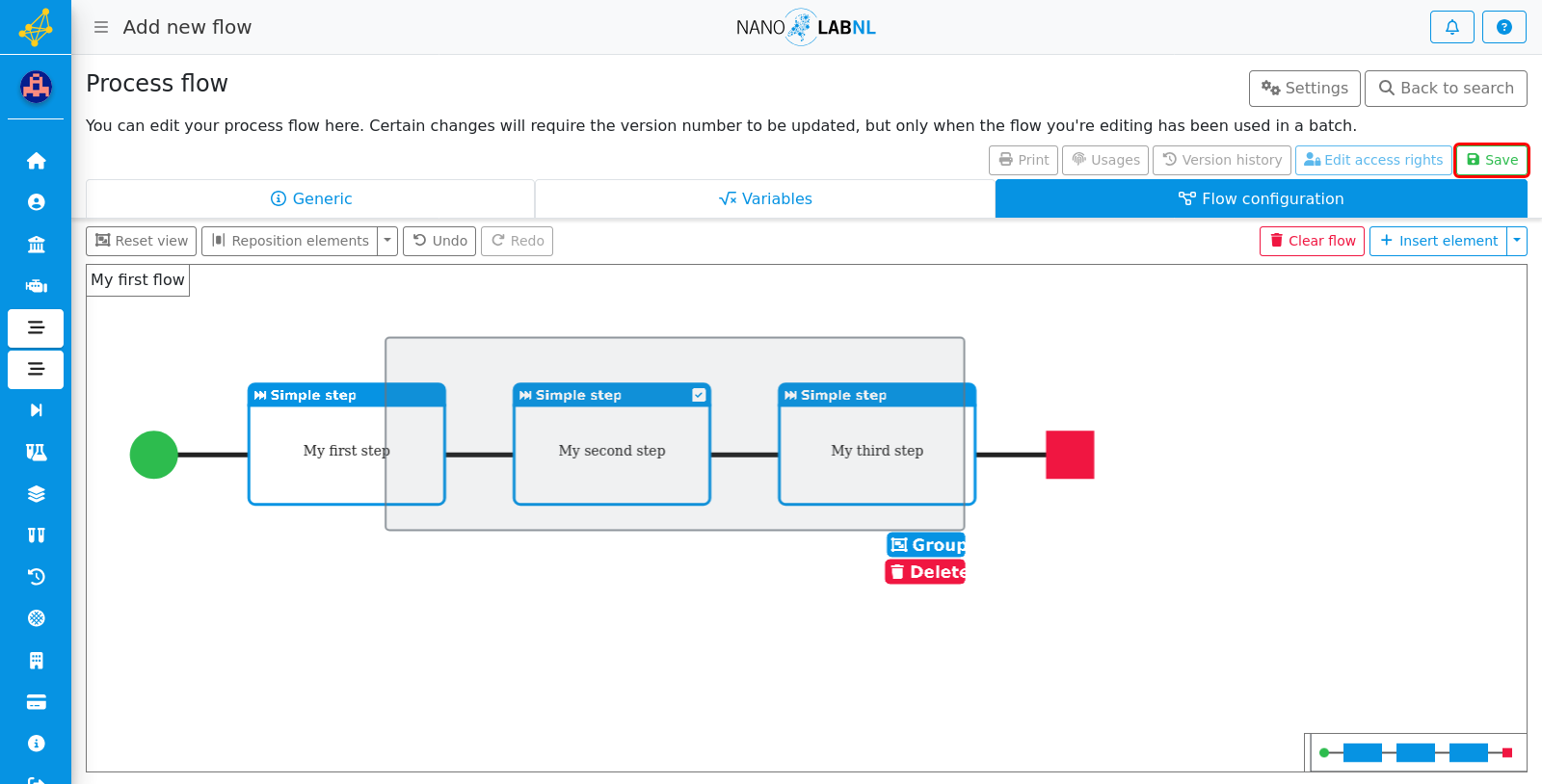Switch to the Generic tab

[x=310, y=198]
